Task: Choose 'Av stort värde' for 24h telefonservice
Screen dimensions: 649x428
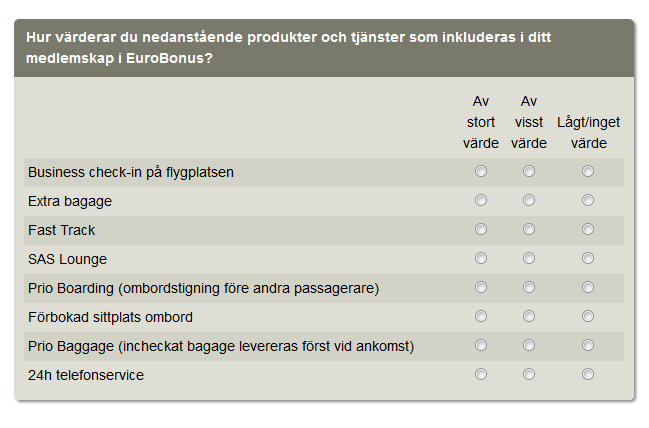Action: [x=481, y=374]
